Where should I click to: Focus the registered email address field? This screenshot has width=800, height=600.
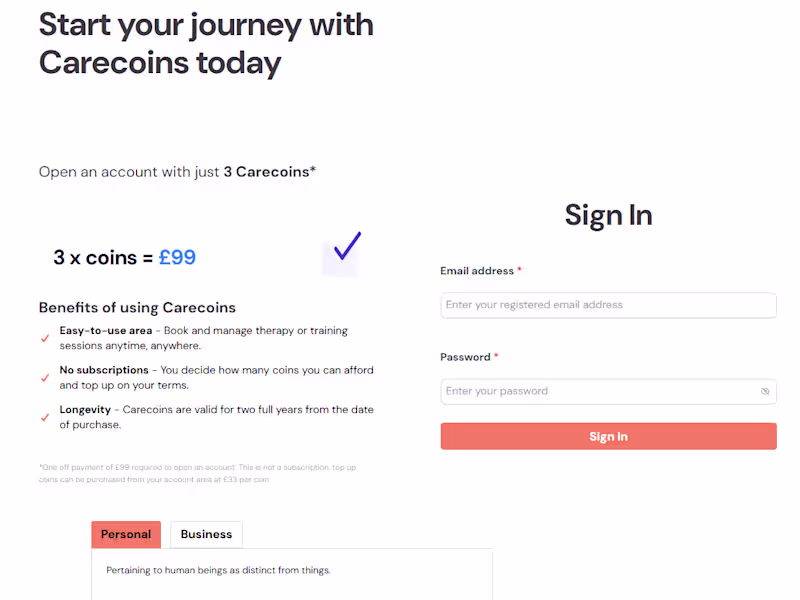coord(608,305)
